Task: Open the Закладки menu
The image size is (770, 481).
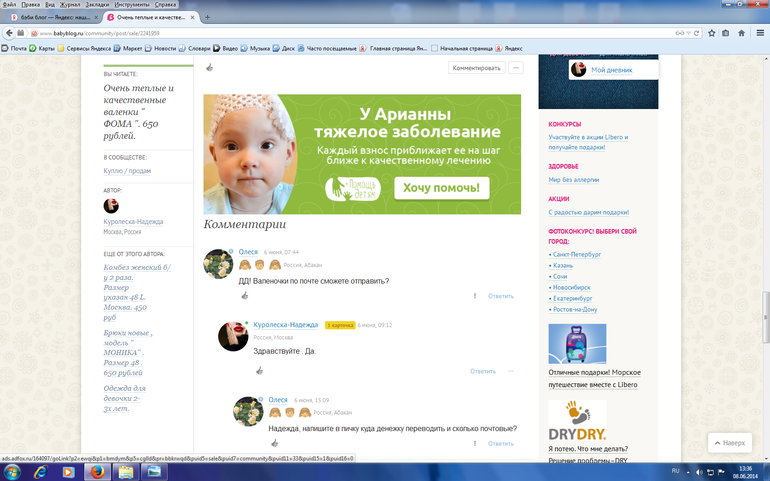Action: click(97, 4)
